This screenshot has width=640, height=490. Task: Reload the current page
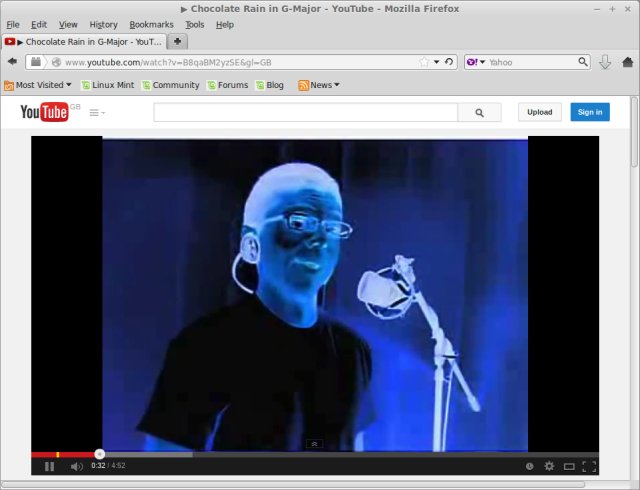tap(449, 62)
